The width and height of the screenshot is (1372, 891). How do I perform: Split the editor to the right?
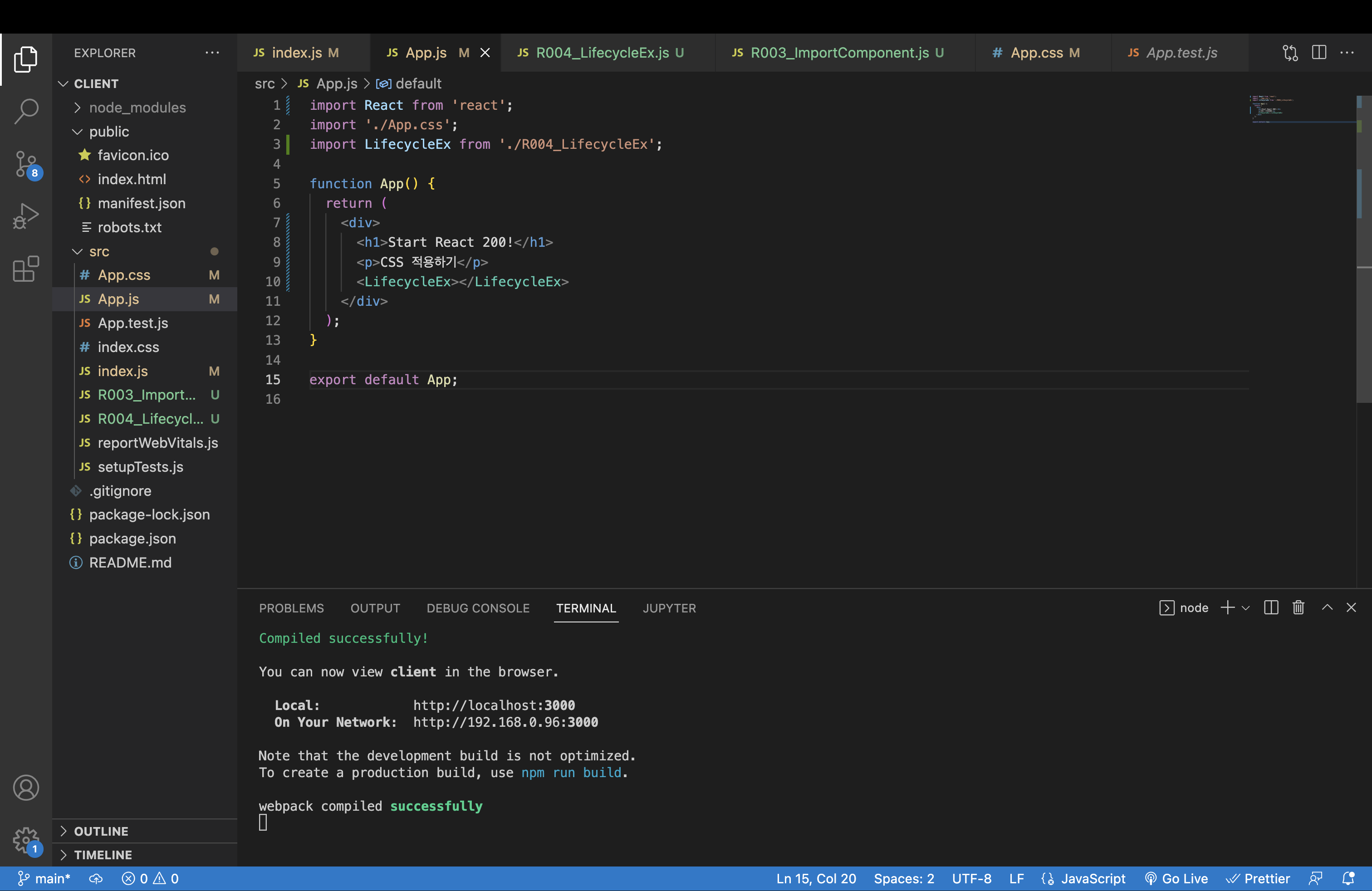[1318, 53]
